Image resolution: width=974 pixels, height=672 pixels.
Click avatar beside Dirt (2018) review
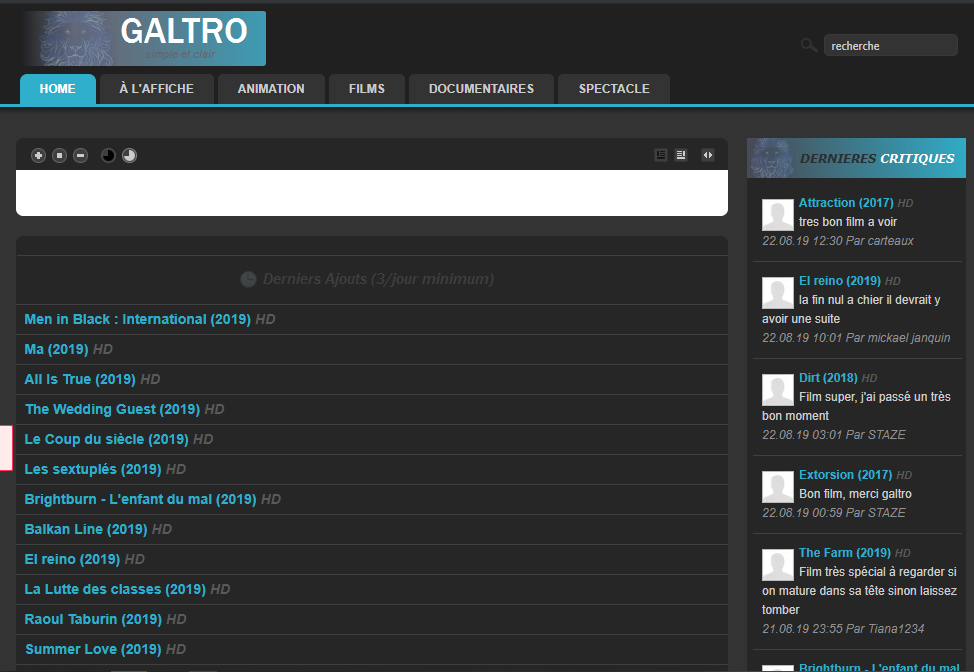(x=778, y=389)
